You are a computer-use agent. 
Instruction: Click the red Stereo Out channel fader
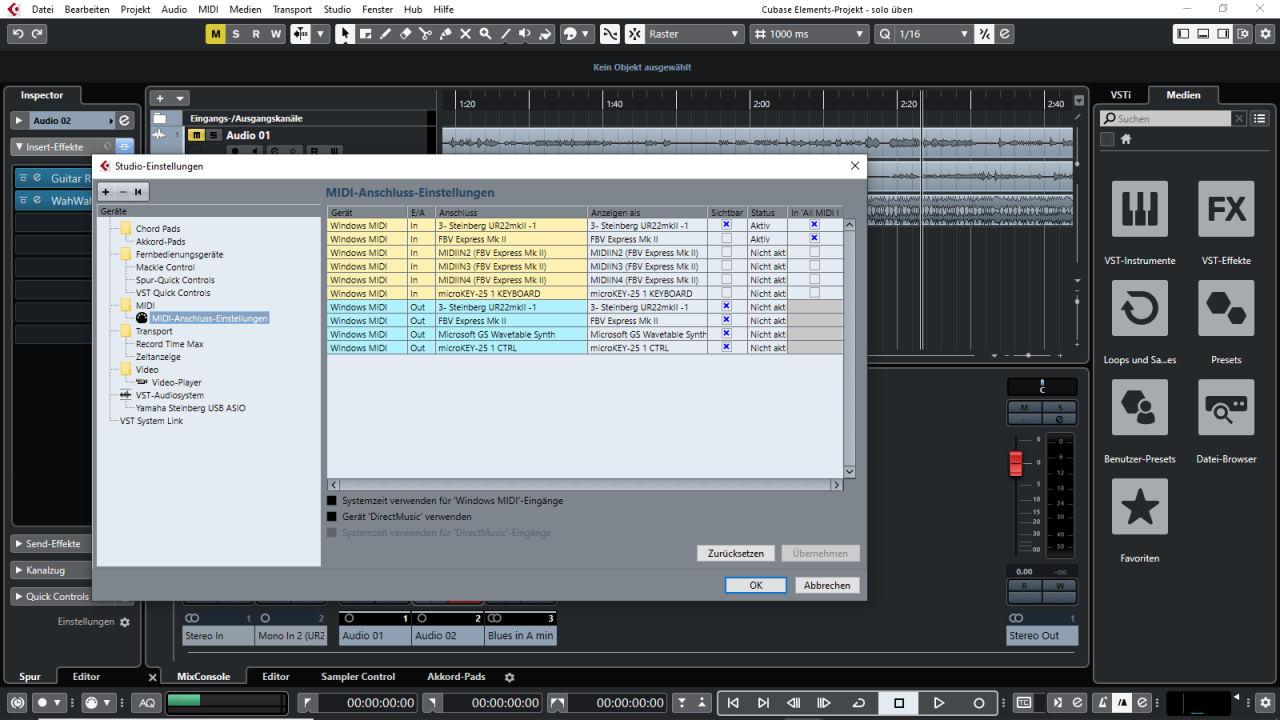[x=1016, y=464]
